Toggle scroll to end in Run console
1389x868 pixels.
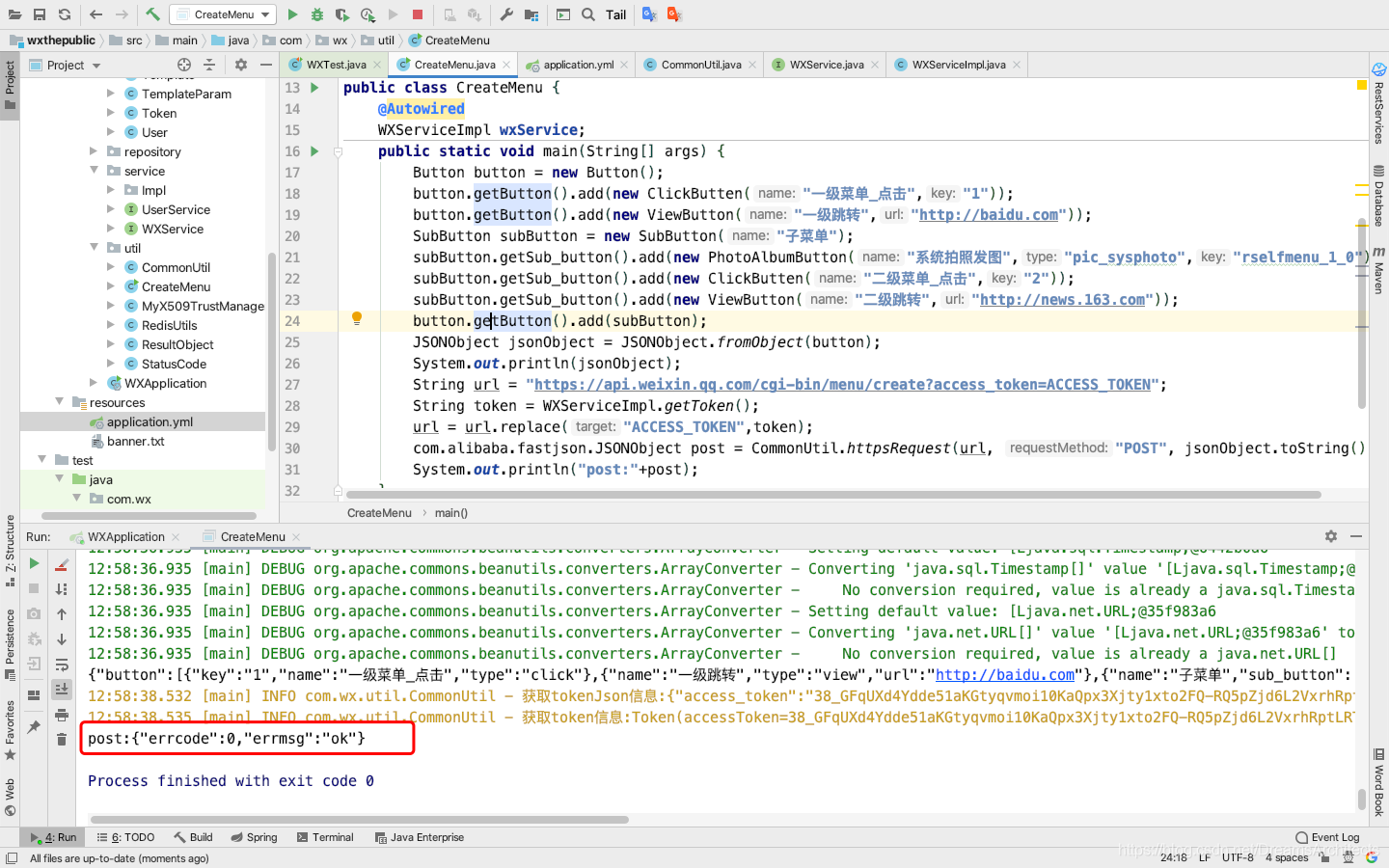62,689
